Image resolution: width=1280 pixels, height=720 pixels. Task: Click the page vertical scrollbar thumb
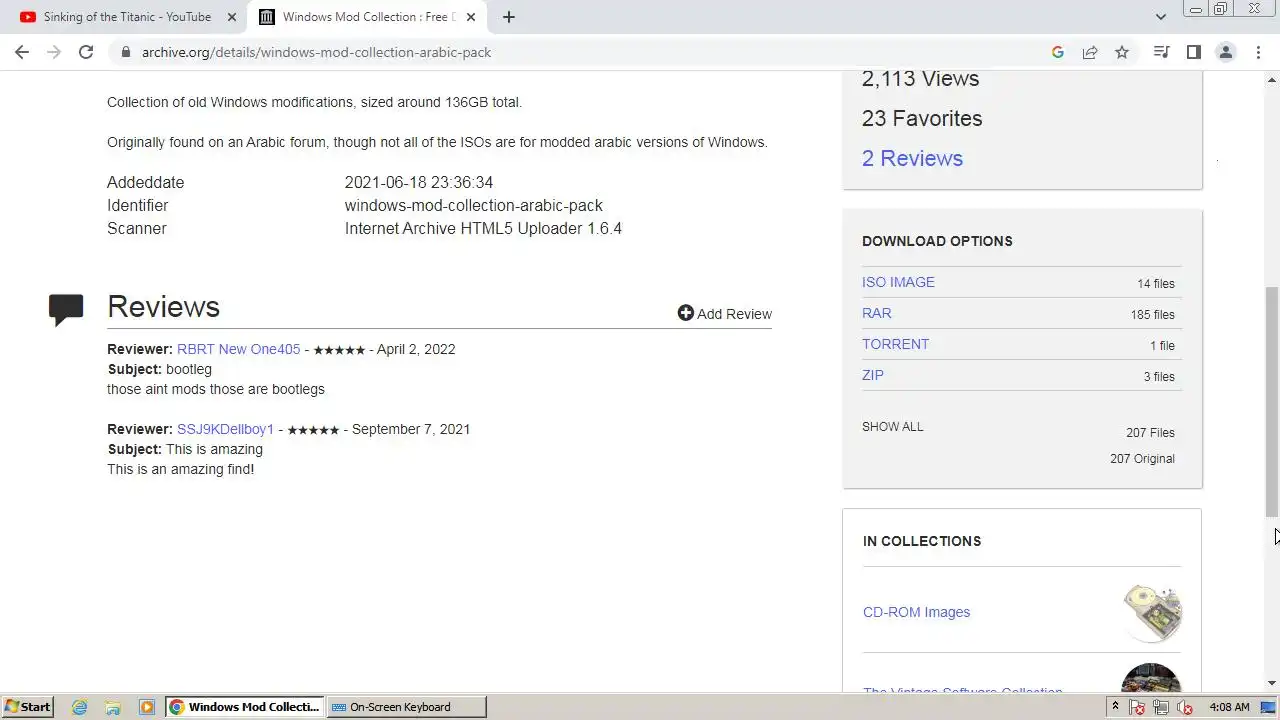tap(1272, 400)
